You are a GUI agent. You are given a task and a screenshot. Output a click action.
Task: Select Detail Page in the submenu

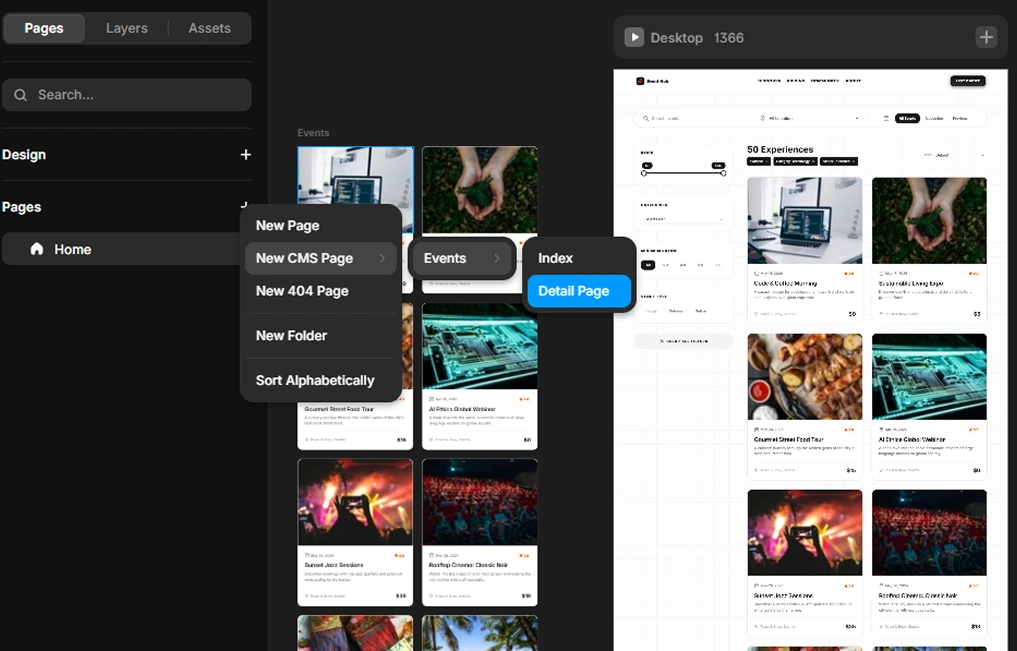[579, 291]
